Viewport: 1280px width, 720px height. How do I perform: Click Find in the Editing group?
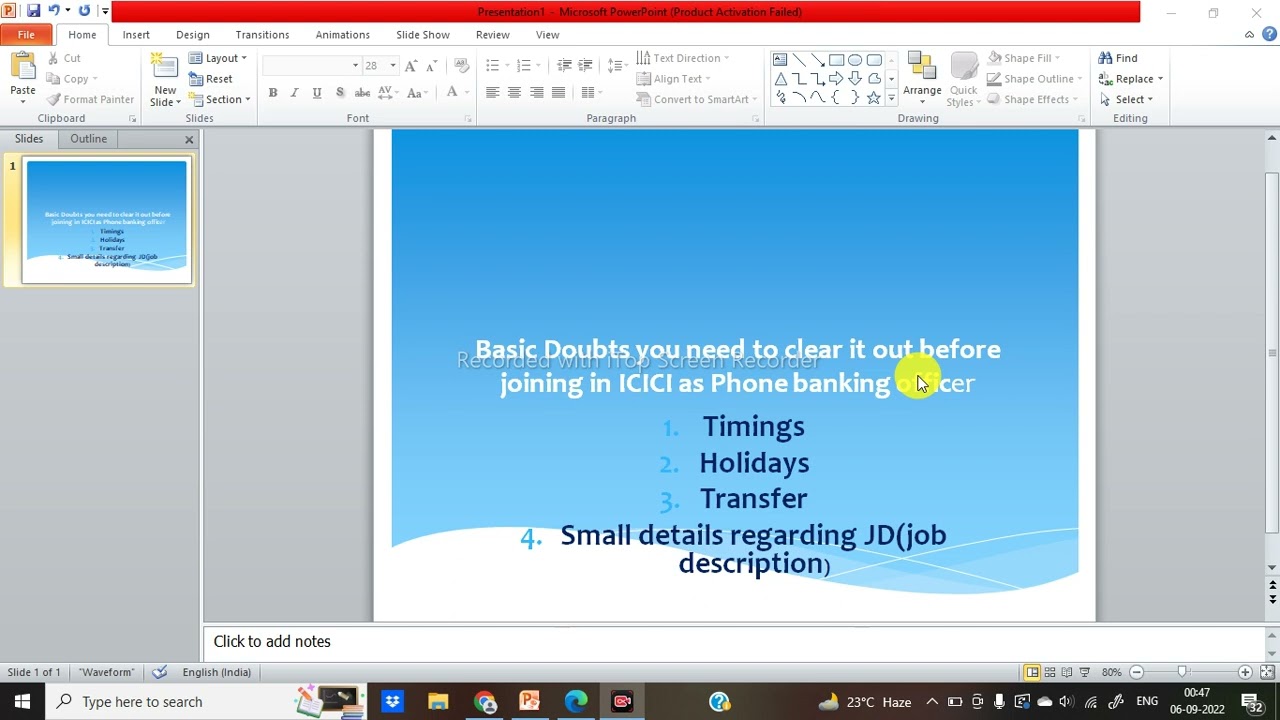(1118, 58)
